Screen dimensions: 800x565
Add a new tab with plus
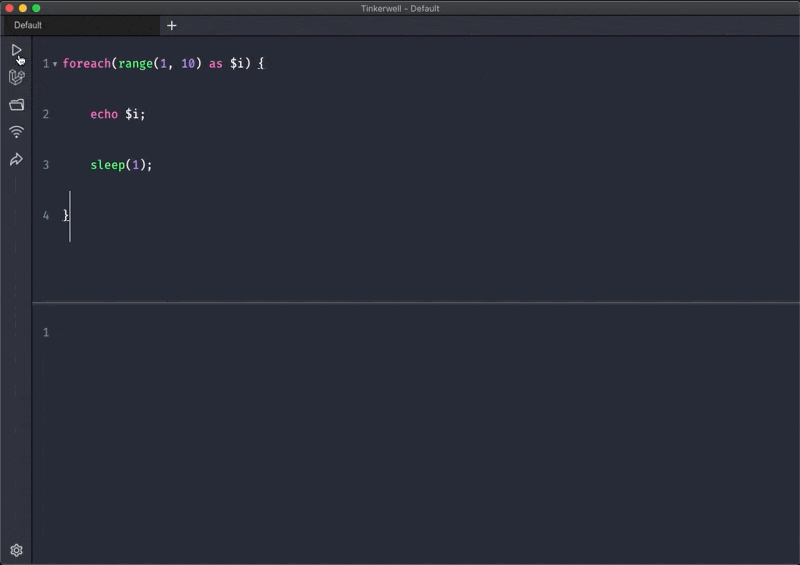click(x=171, y=26)
